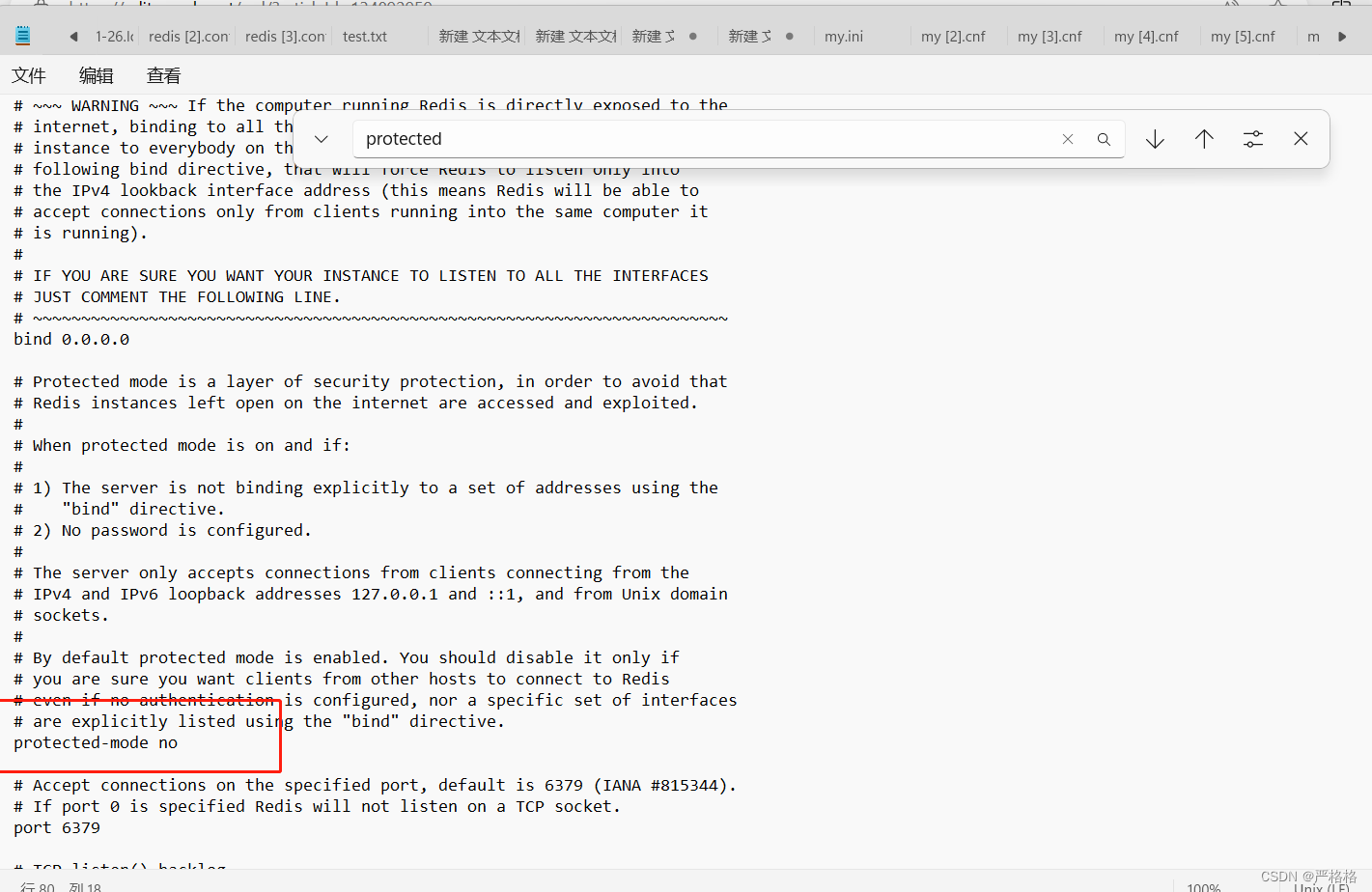The width and height of the screenshot is (1372, 892).
Task: Switch to the my [3].cnf tab
Action: 1050,37
